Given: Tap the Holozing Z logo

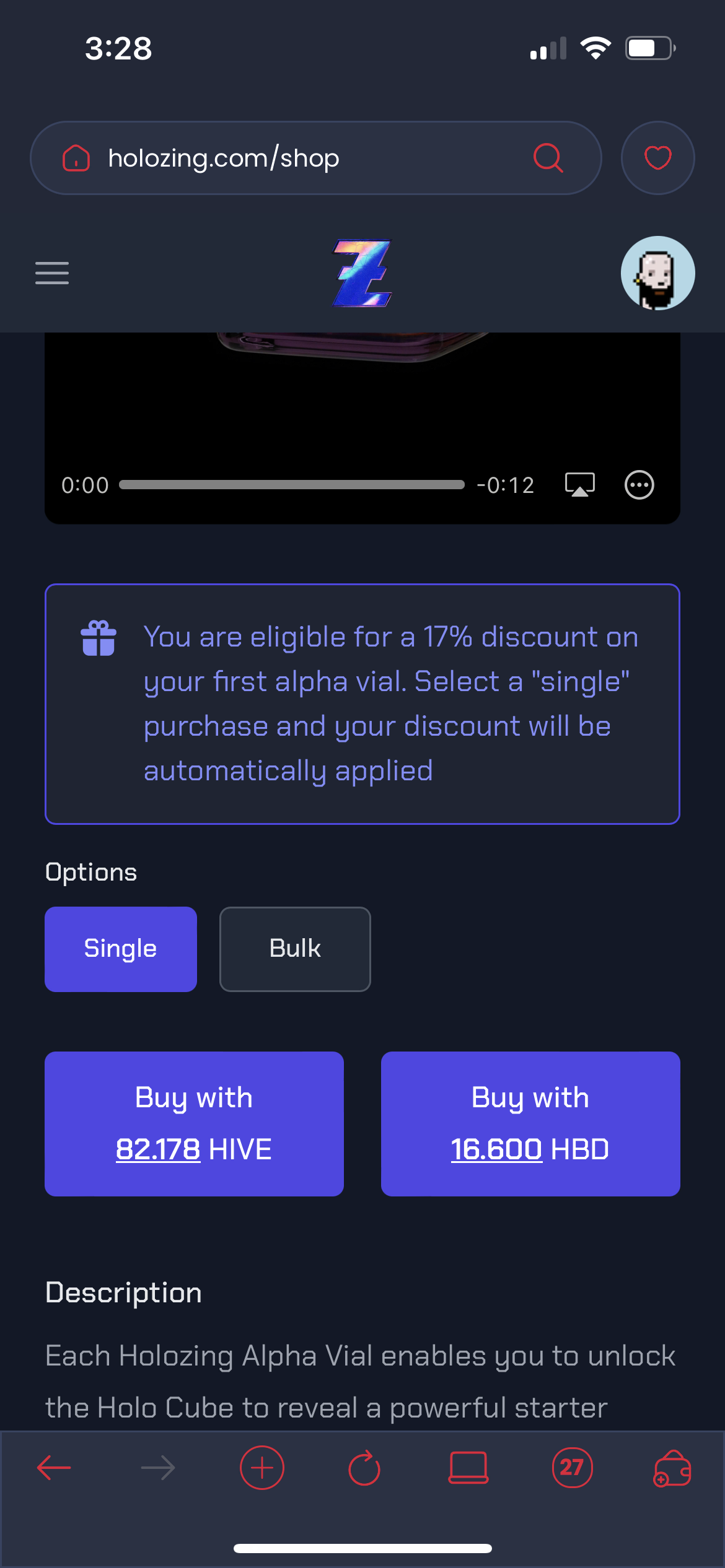Looking at the screenshot, I should [x=362, y=272].
